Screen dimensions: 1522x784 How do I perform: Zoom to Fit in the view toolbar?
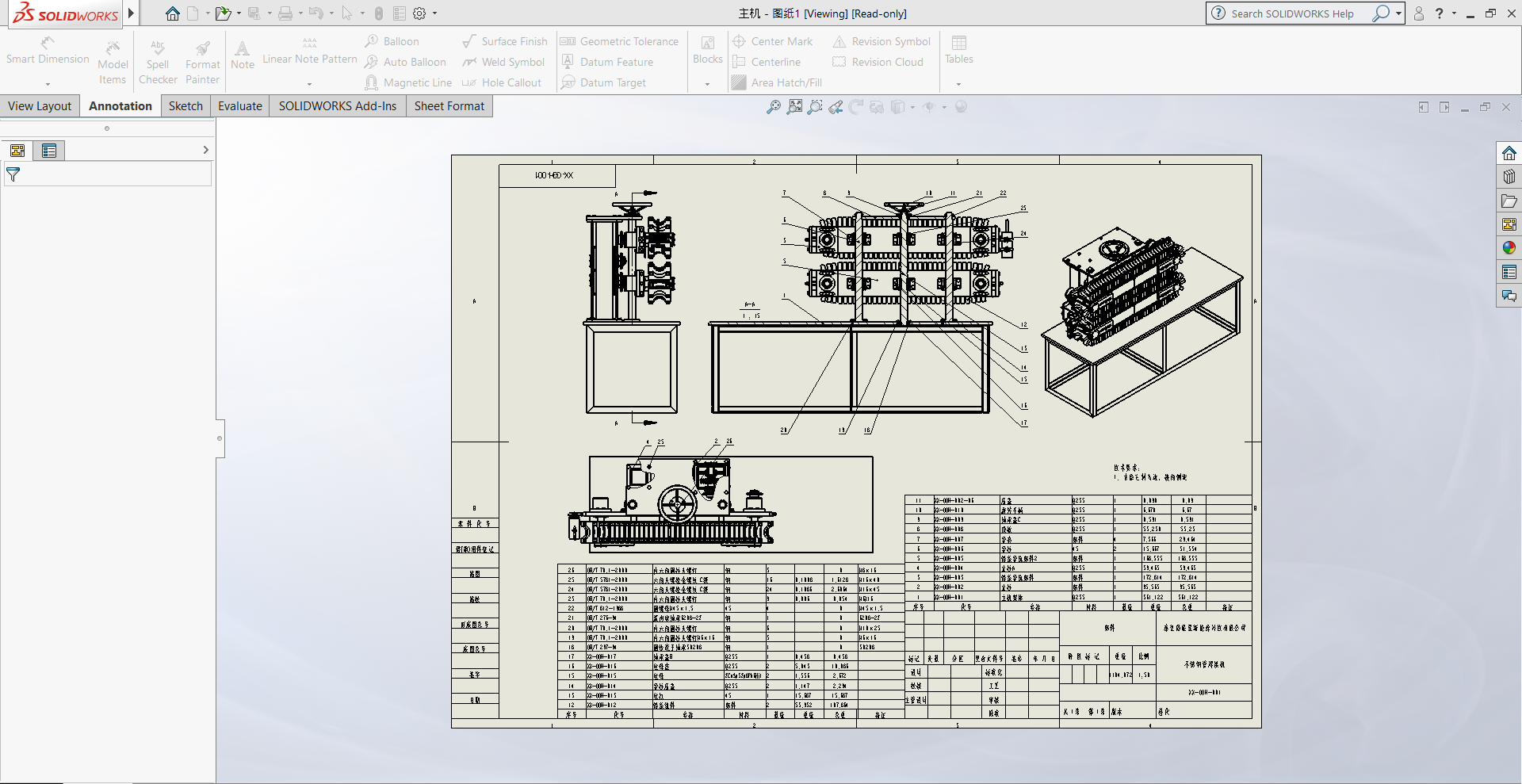tap(774, 107)
